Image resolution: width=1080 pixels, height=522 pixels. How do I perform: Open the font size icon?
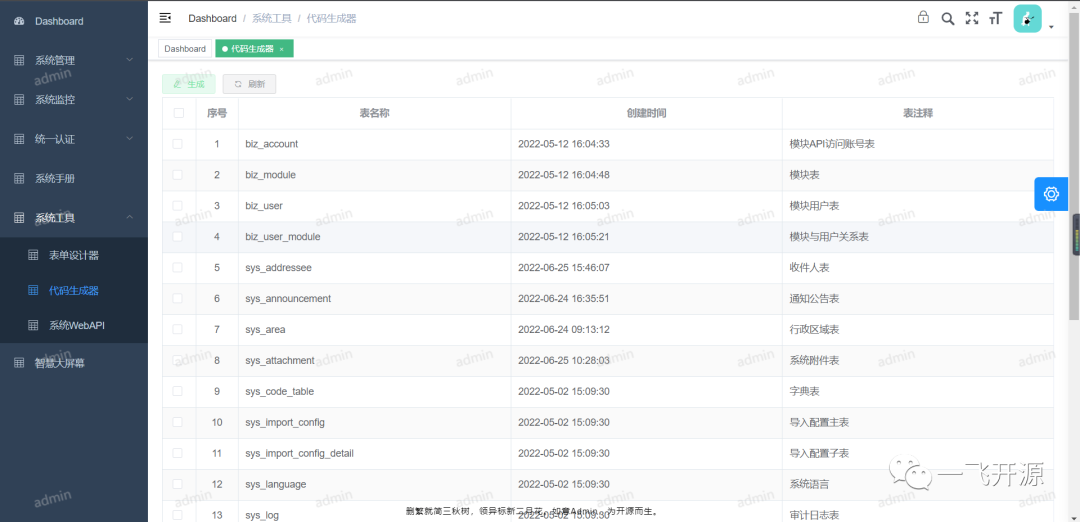click(995, 19)
